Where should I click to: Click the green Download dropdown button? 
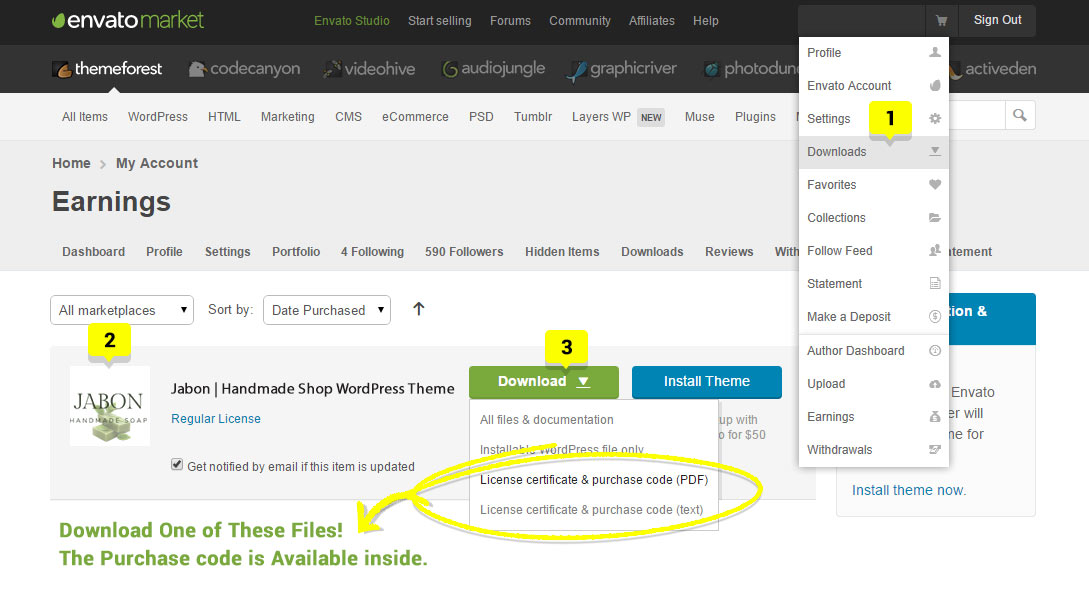543,381
